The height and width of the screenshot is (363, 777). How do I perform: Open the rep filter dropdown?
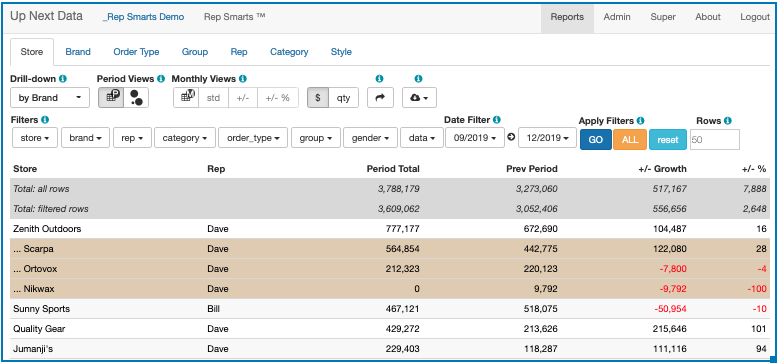(132, 138)
